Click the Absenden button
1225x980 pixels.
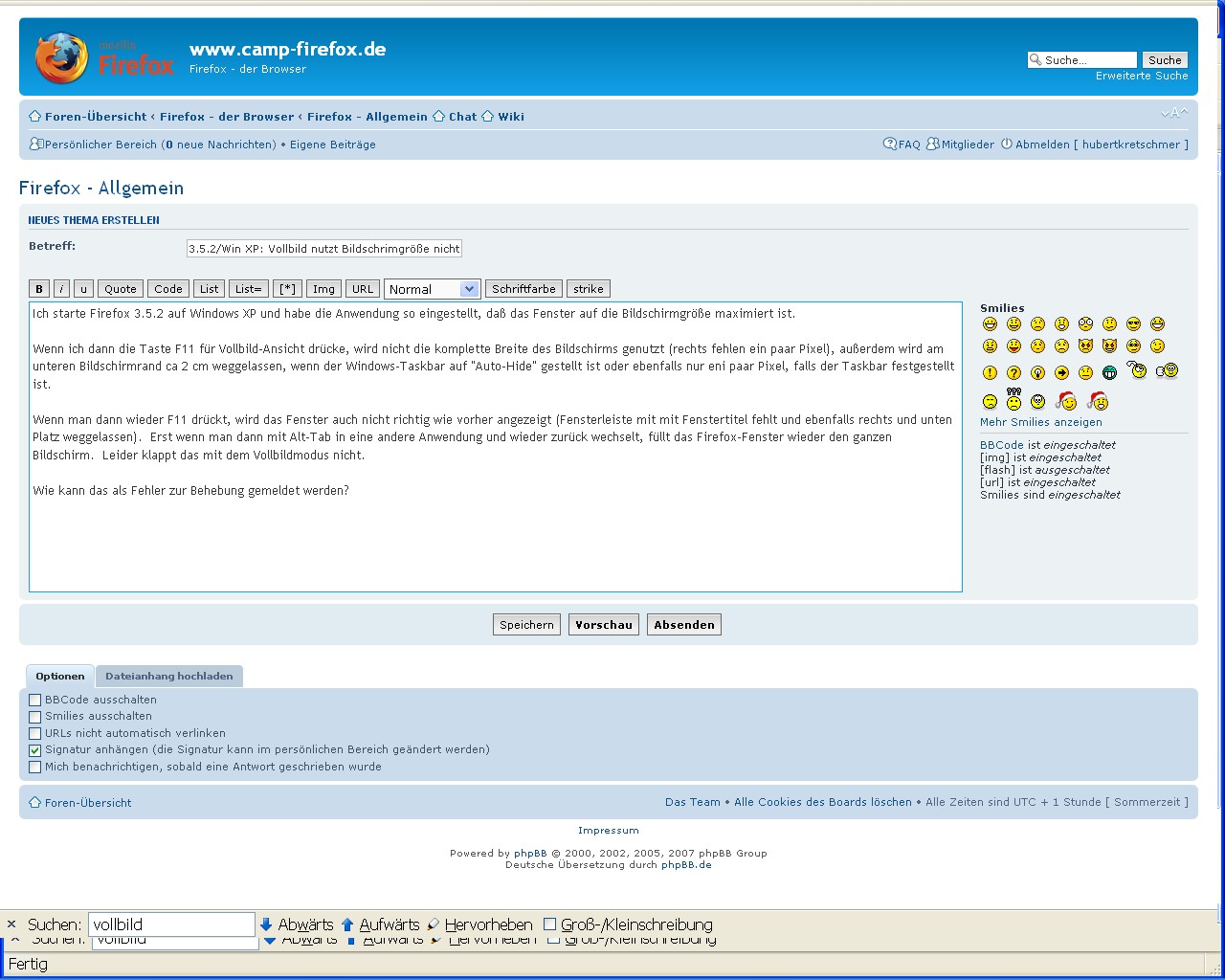point(684,625)
